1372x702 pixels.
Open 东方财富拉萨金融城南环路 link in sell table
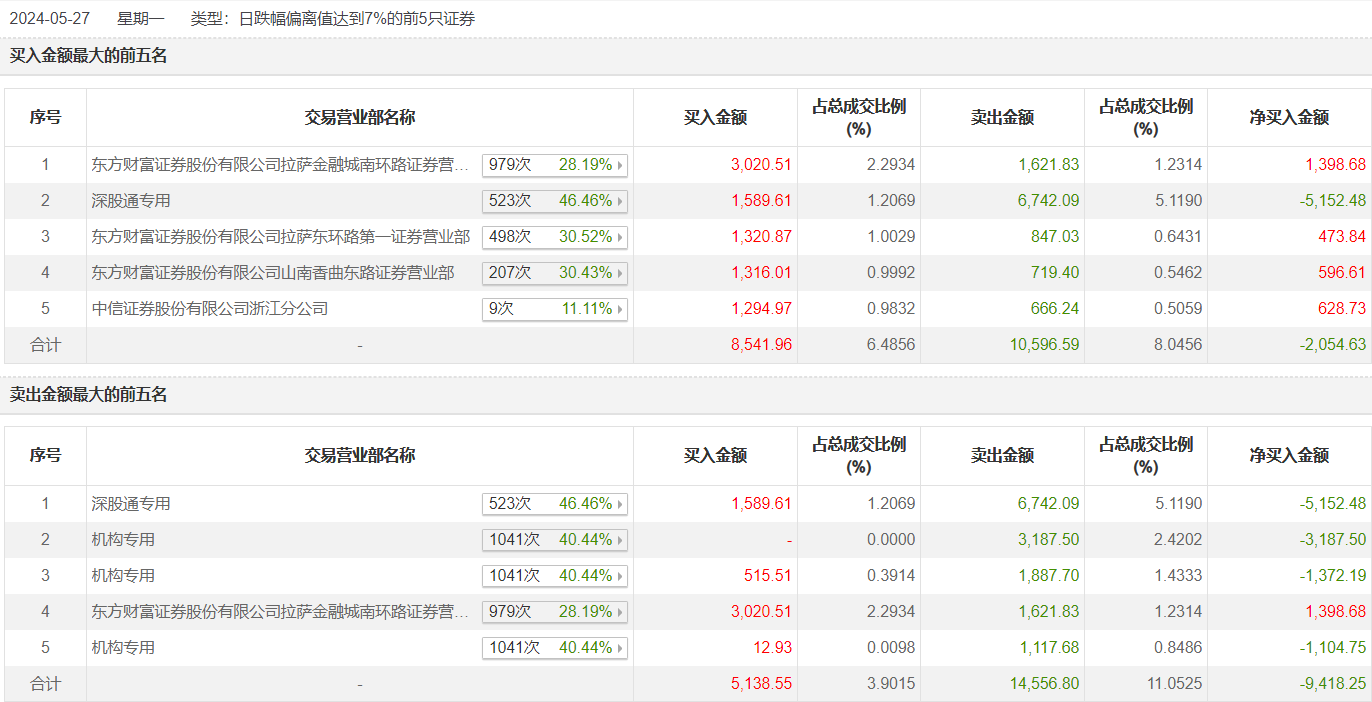point(280,612)
